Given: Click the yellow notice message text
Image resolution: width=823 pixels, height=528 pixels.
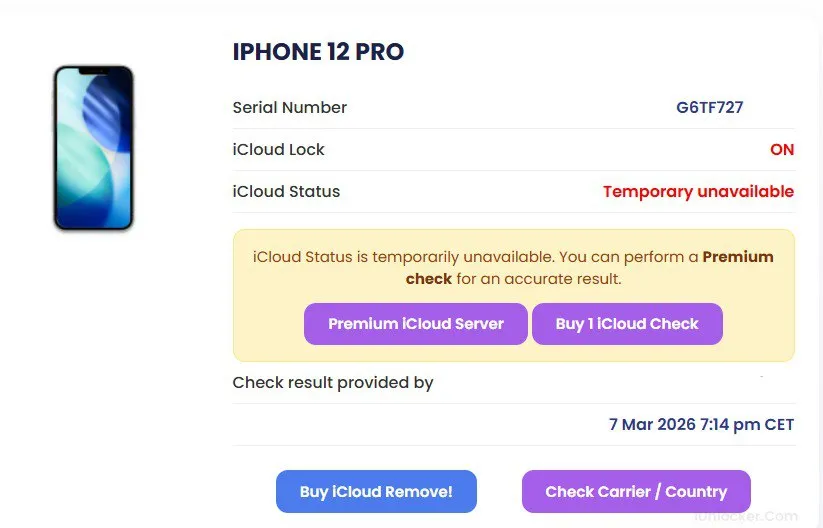Looking at the screenshot, I should pyautogui.click(x=475, y=258).
